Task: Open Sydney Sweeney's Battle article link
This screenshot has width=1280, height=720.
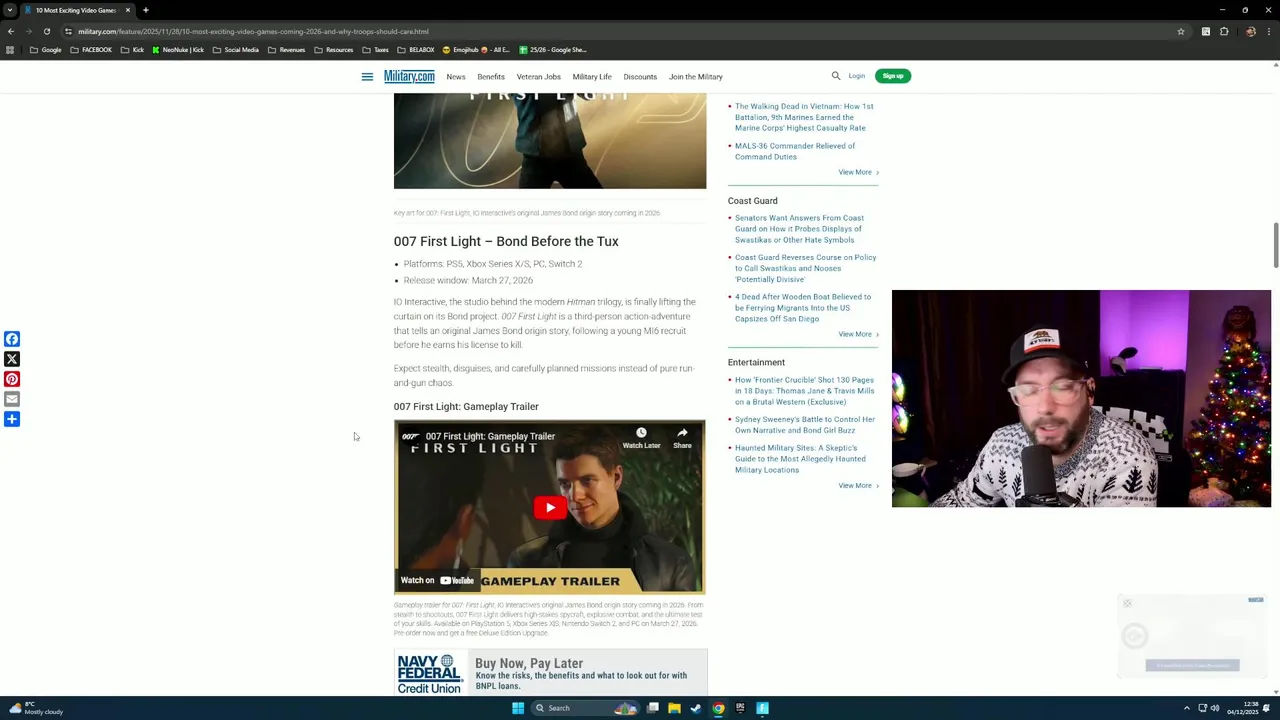Action: point(805,425)
